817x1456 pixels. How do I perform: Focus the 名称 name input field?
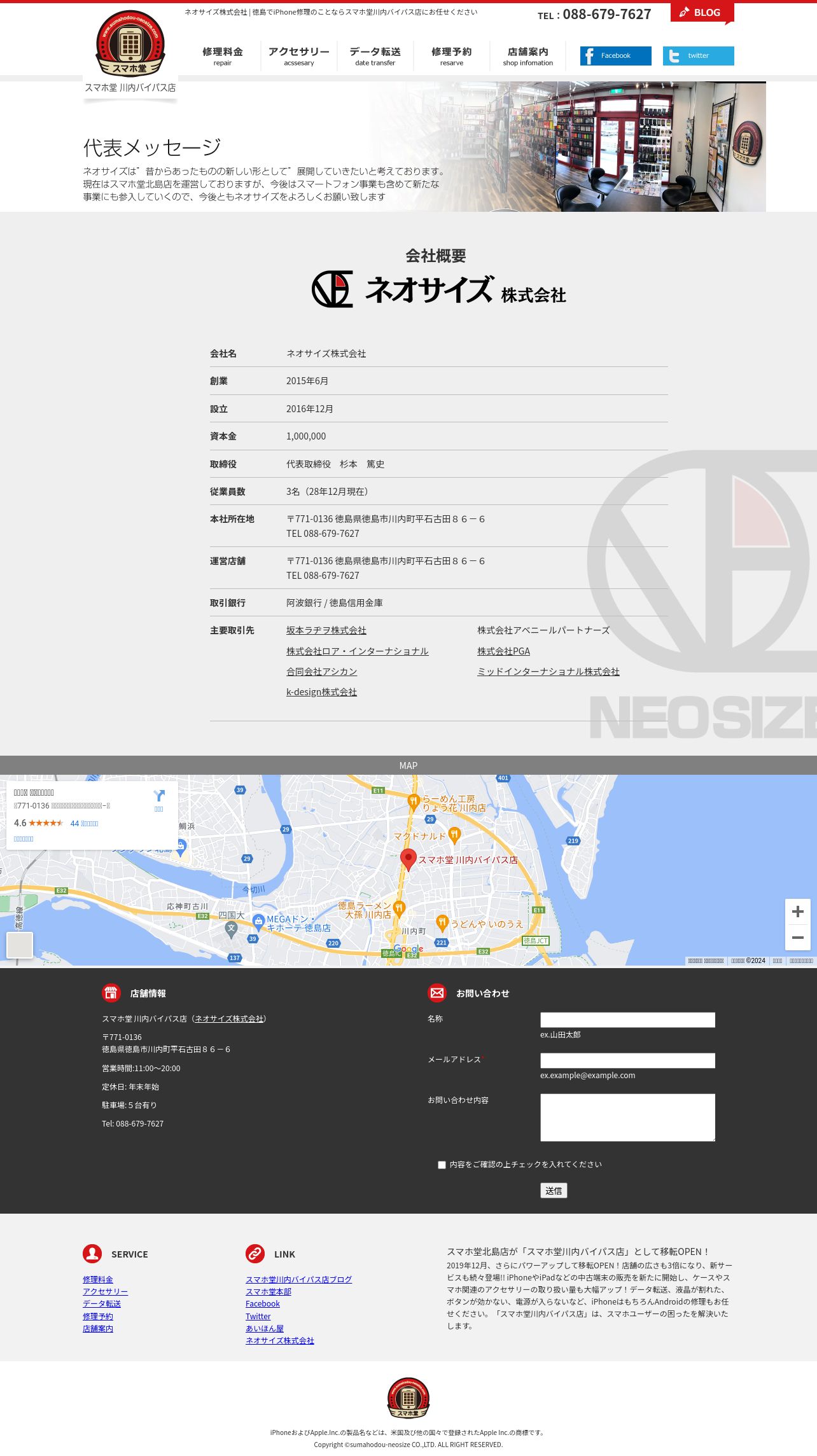pyautogui.click(x=627, y=1020)
